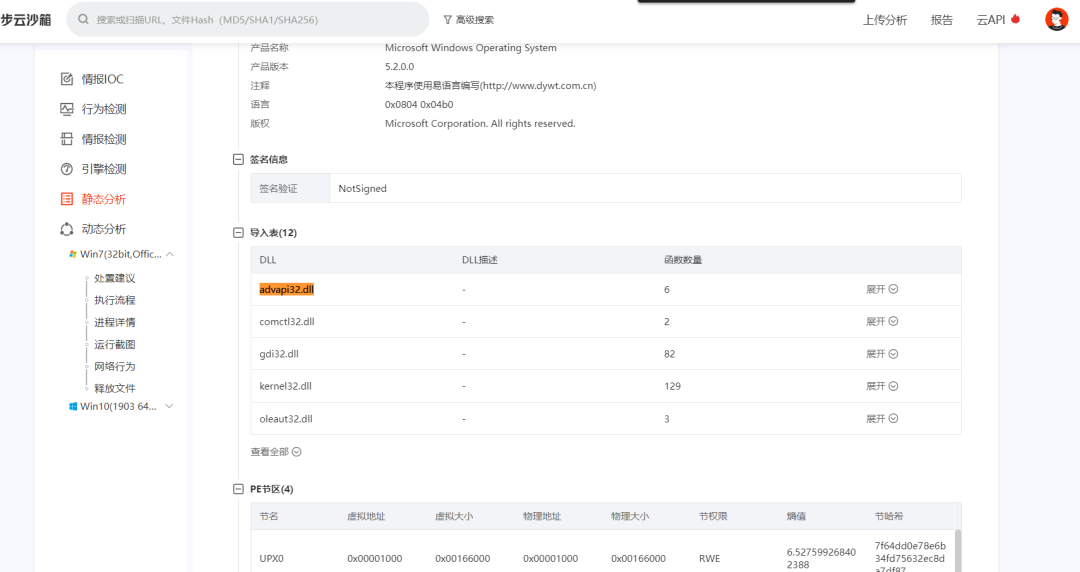Expand the kernel32.dll import row
1080x572 pixels.
pos(882,387)
